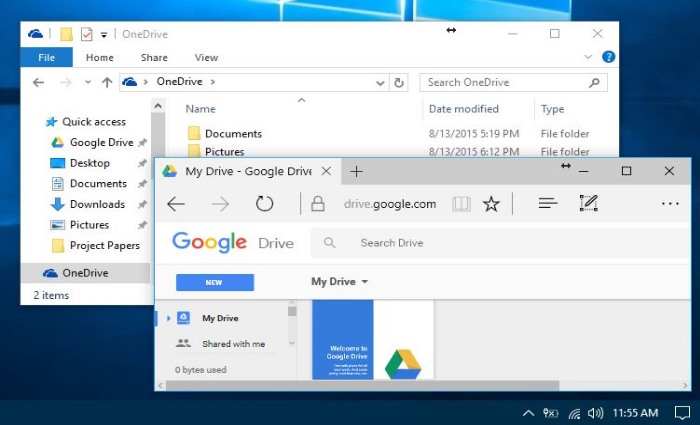Click the blue NEW button

click(x=214, y=282)
